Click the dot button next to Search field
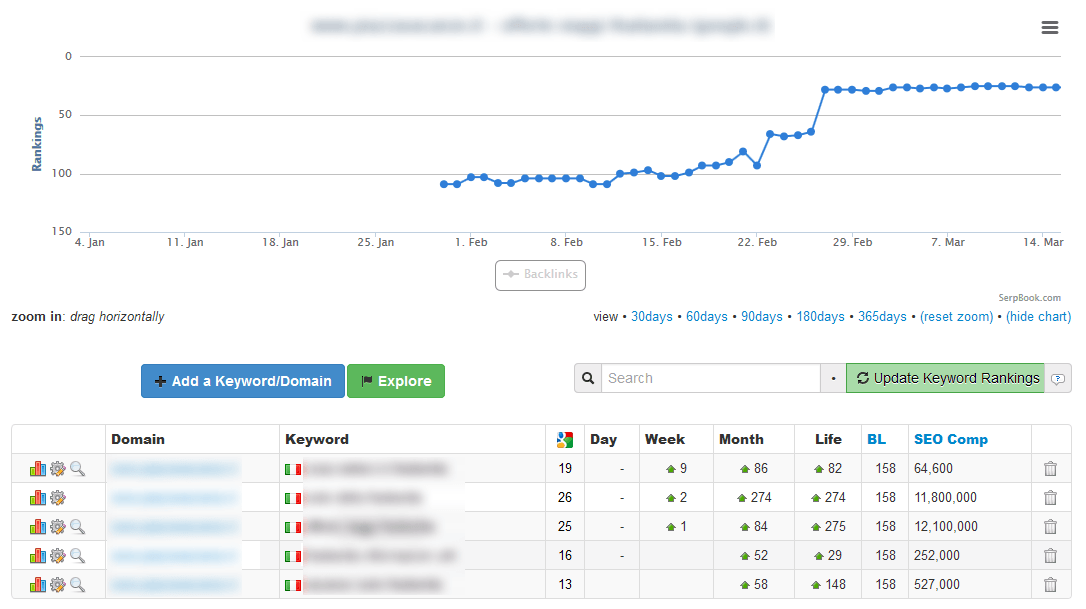1086x609 pixels. tap(833, 378)
